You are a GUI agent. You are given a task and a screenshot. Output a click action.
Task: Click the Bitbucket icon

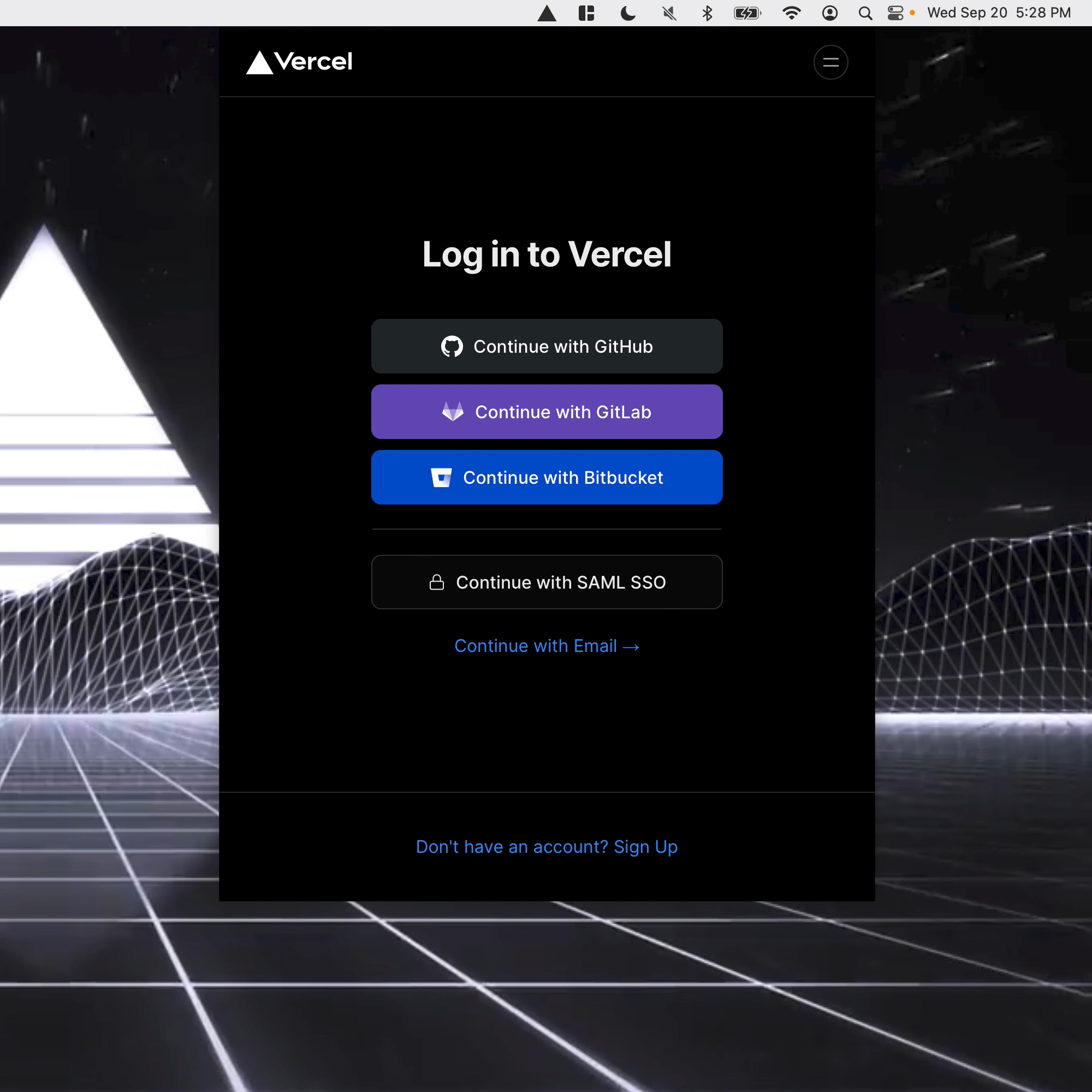point(442,477)
